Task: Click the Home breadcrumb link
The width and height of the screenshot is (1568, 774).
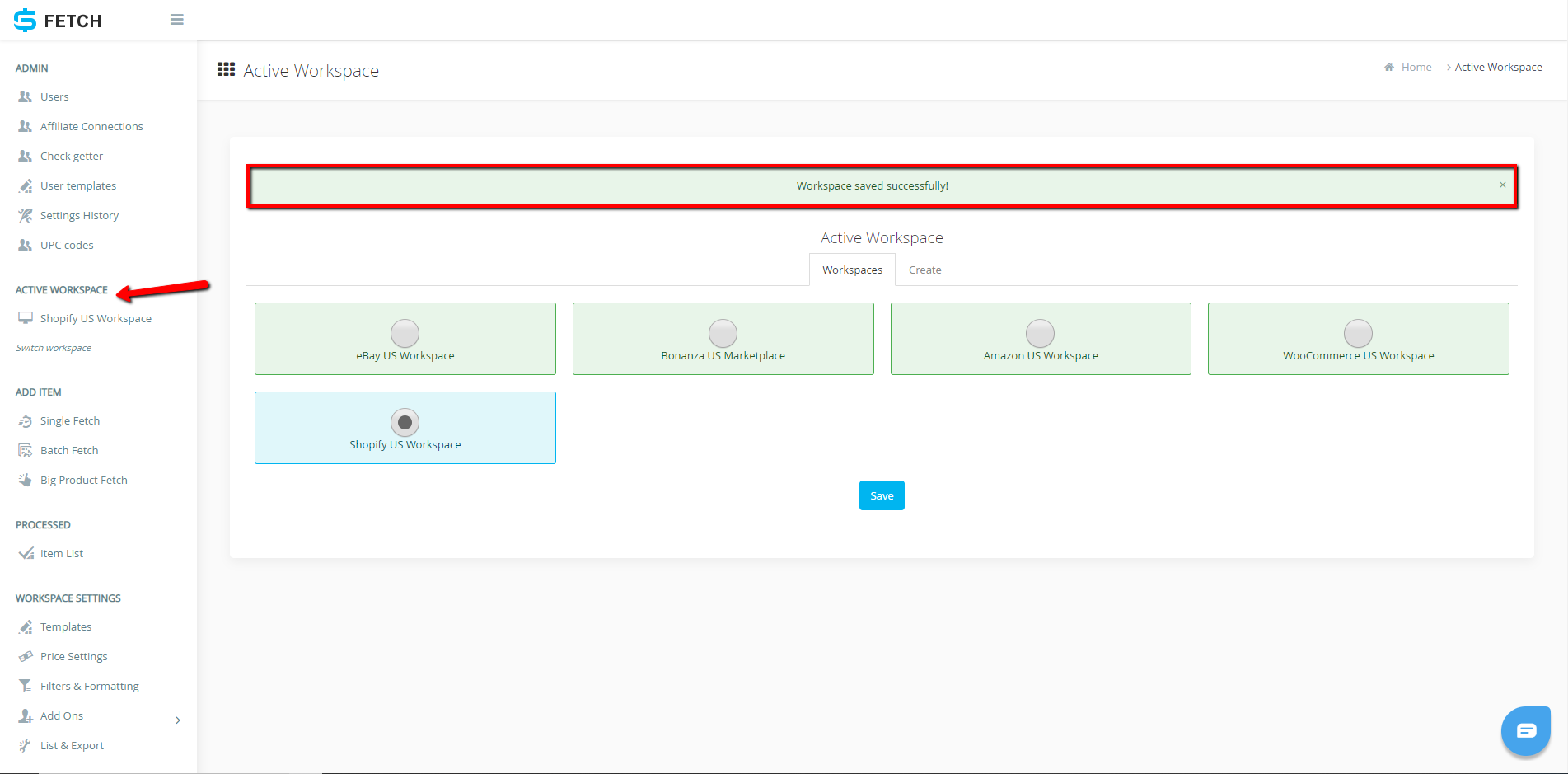Action: pos(1416,67)
